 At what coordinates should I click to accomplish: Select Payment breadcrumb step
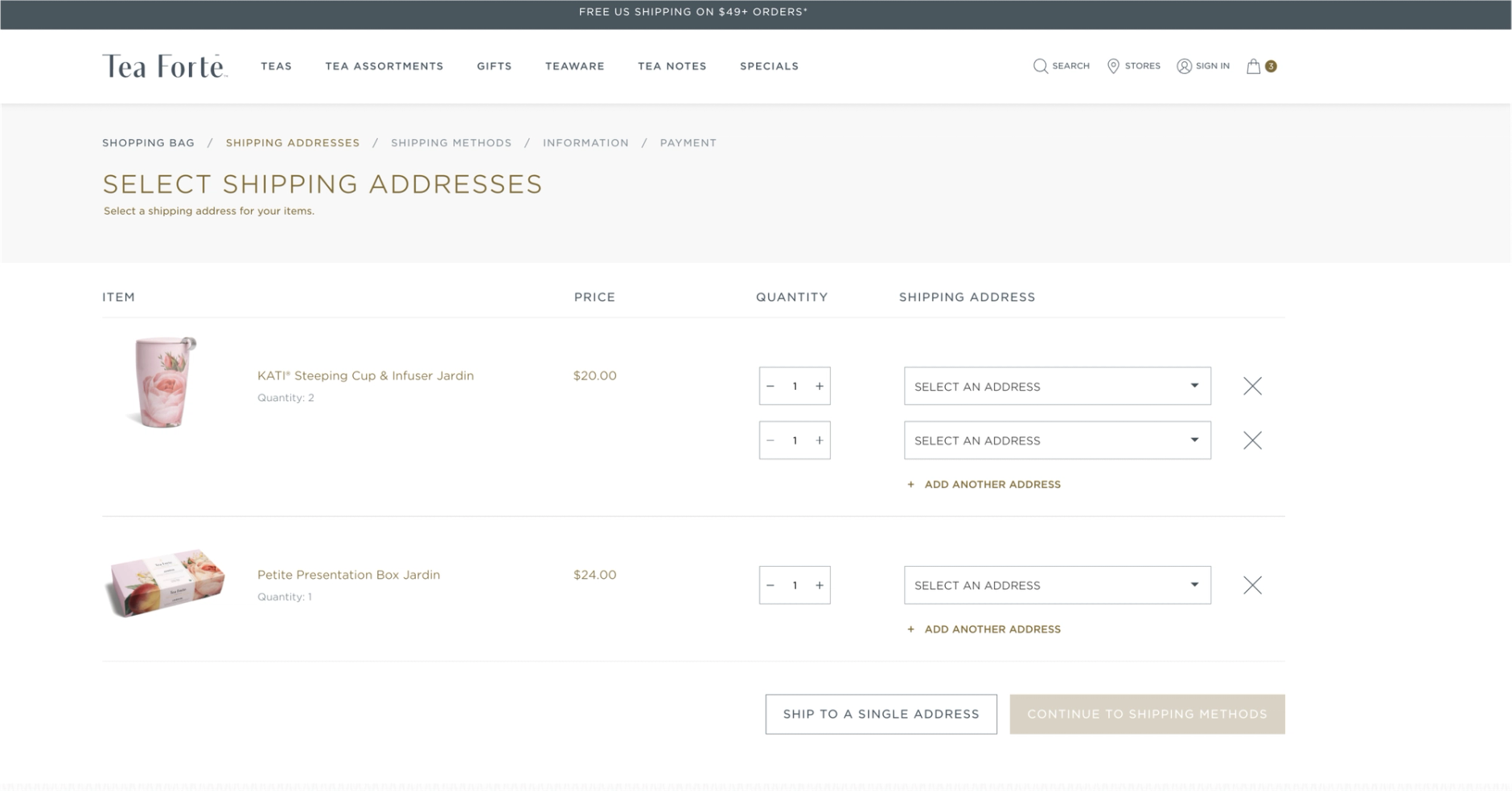[x=688, y=142]
